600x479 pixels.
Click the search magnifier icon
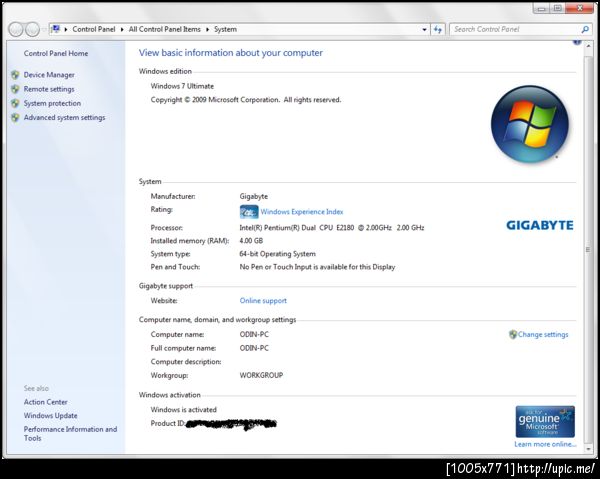(585, 29)
